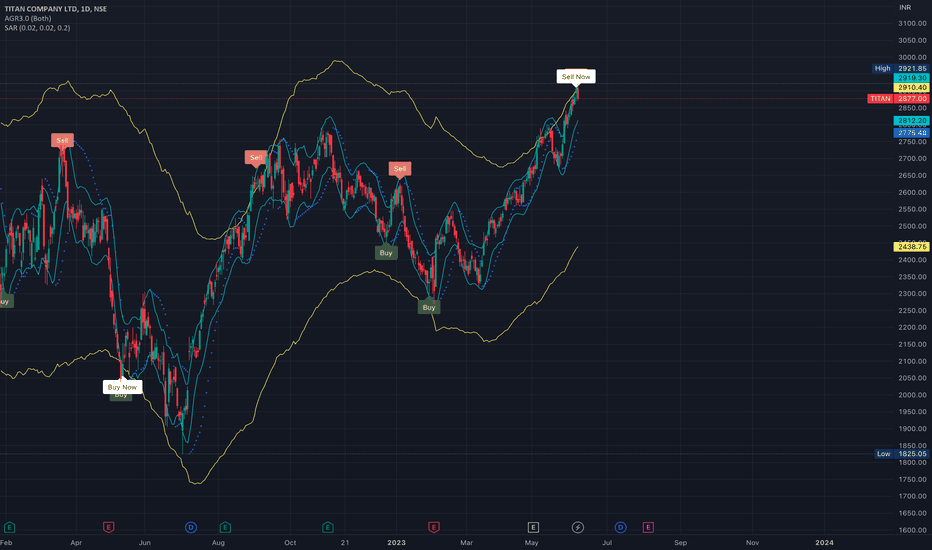Viewport: 932px width, 550px height.
Task: Click the INR currency label
Action: (x=905, y=7)
